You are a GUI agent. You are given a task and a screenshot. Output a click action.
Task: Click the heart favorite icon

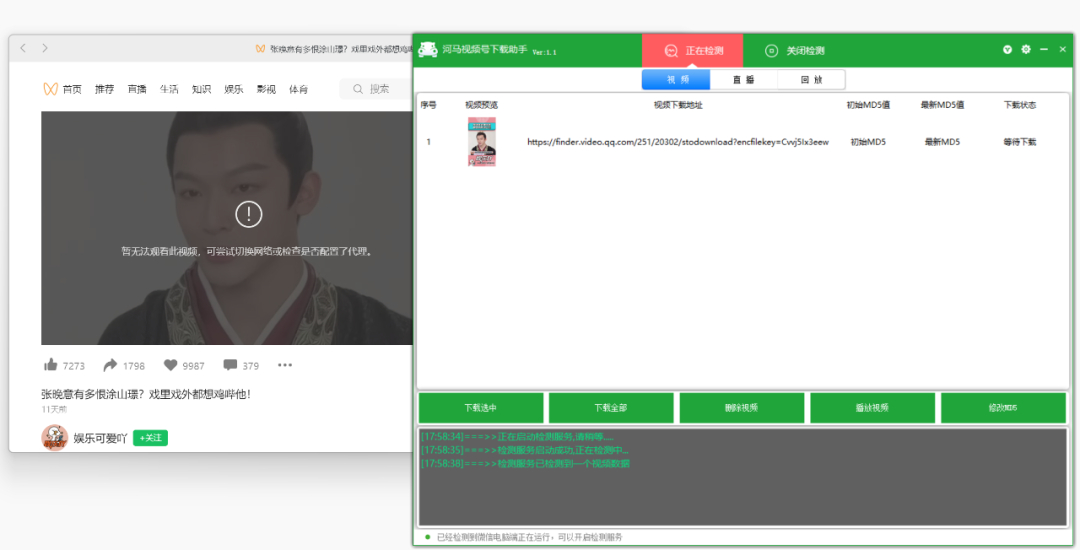(170, 365)
